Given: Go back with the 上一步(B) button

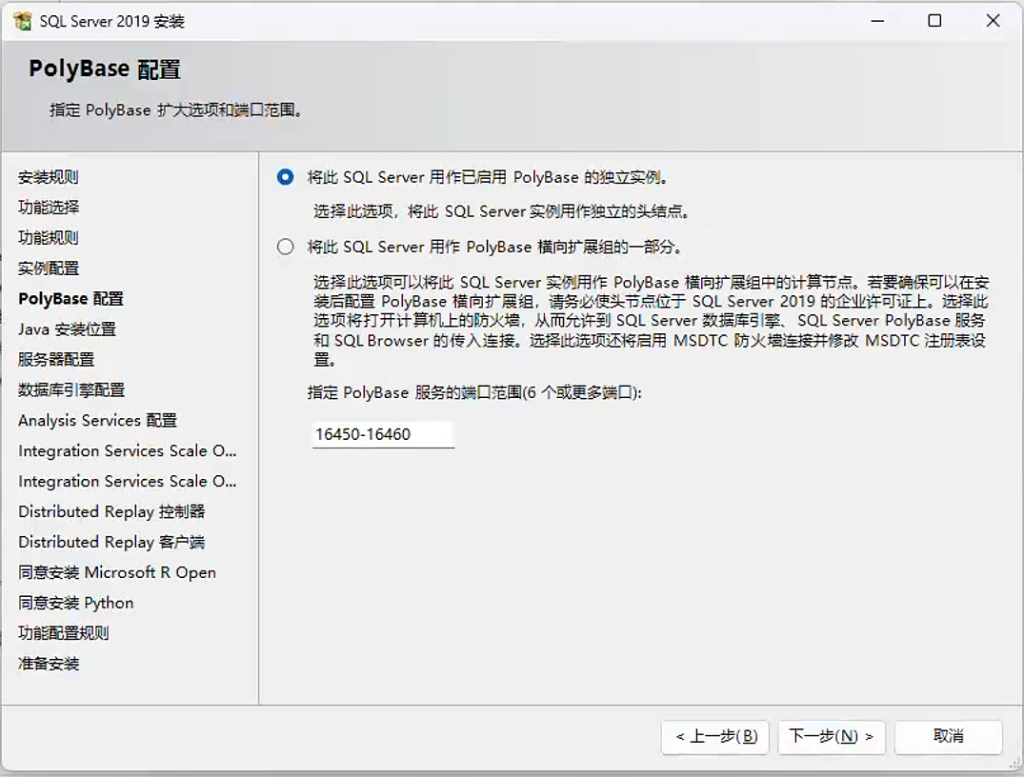Looking at the screenshot, I should [x=715, y=737].
